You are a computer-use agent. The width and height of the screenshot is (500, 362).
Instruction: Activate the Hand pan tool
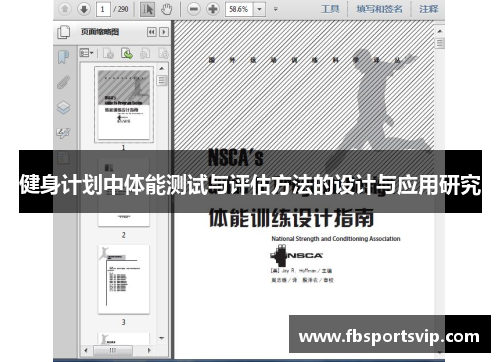166,9
